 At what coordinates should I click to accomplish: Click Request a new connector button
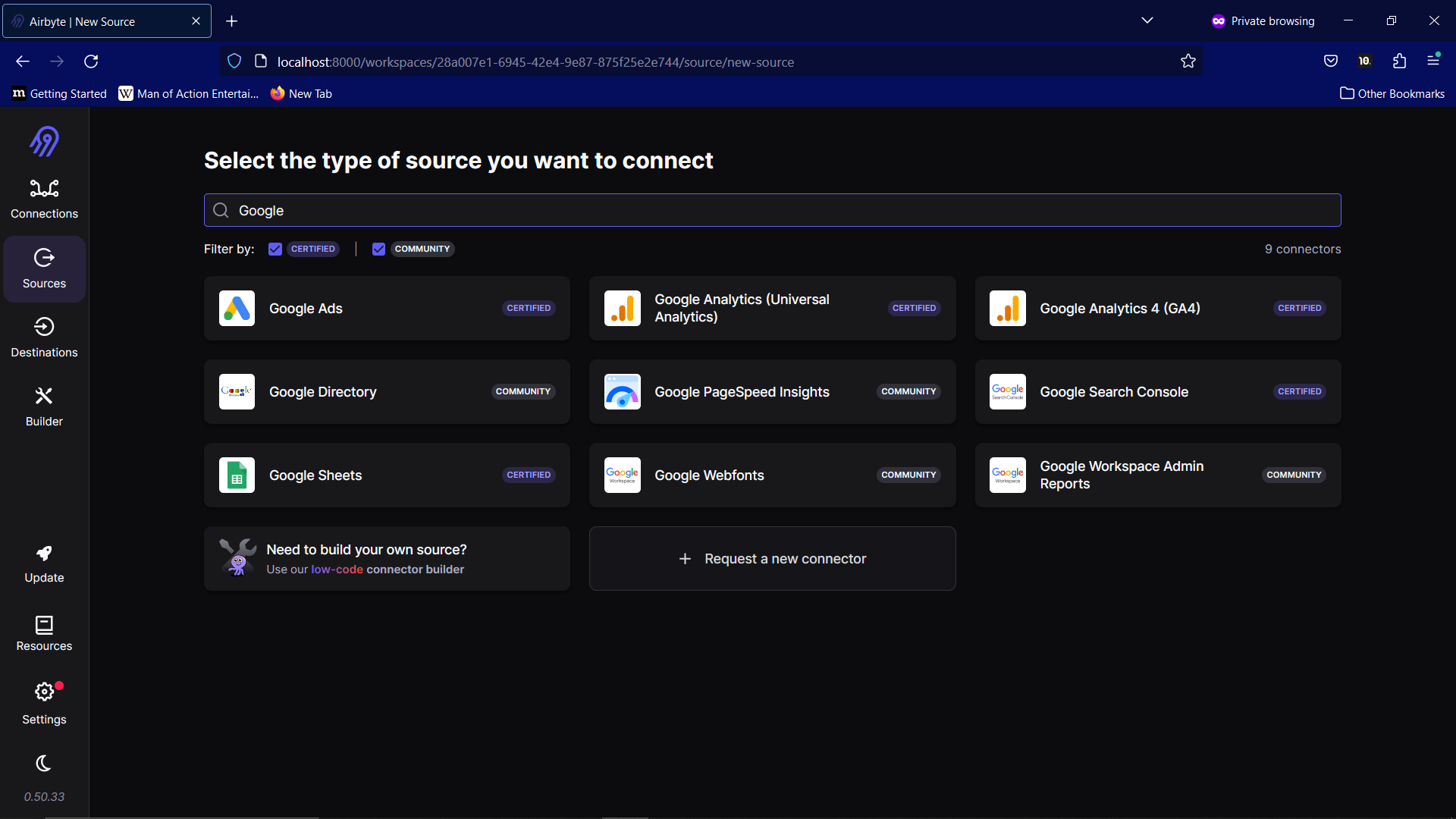772,559
